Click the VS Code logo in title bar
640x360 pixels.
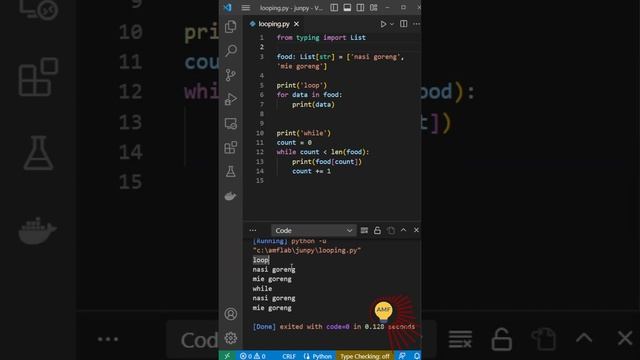click(x=228, y=7)
